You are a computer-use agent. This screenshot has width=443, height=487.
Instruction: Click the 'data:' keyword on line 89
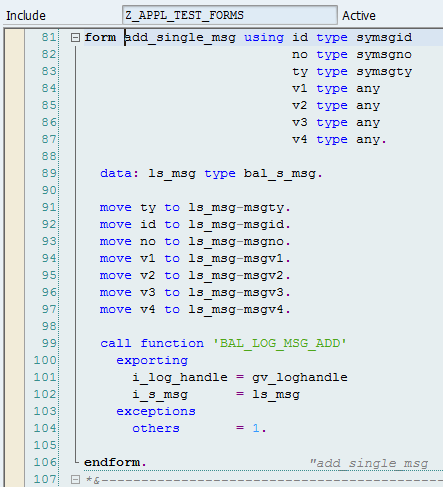coord(119,173)
